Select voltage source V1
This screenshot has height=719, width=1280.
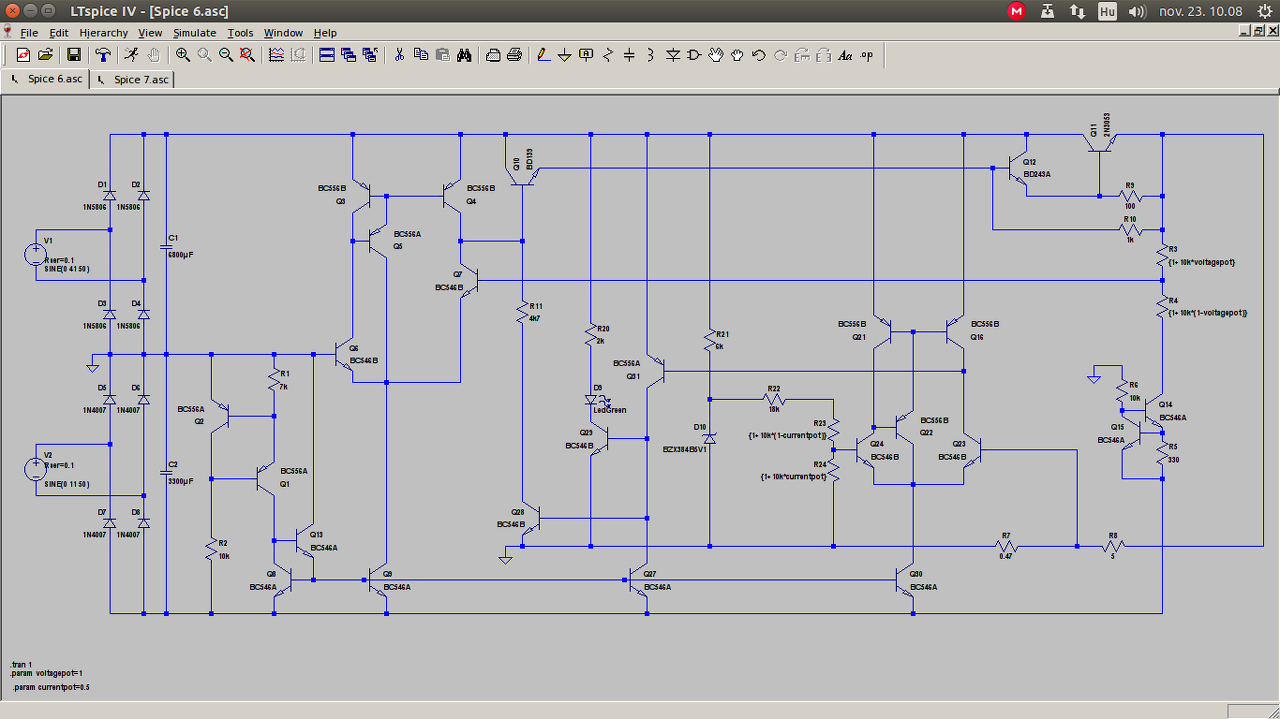[37, 254]
